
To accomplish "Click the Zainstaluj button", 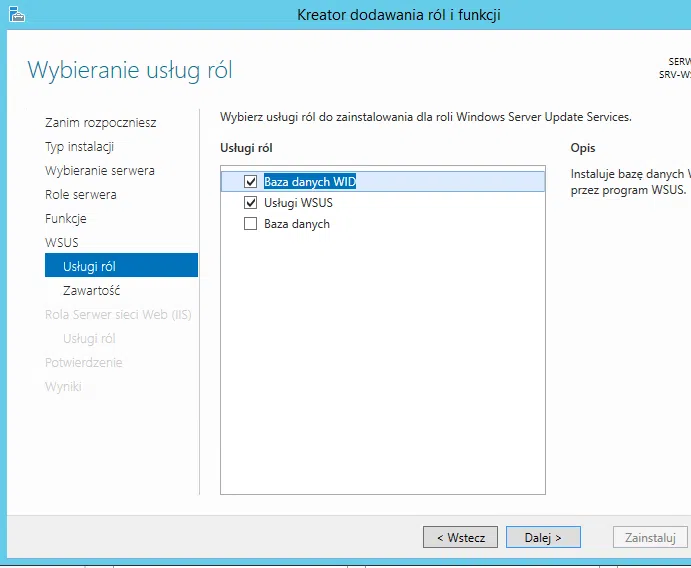I will click(650, 537).
